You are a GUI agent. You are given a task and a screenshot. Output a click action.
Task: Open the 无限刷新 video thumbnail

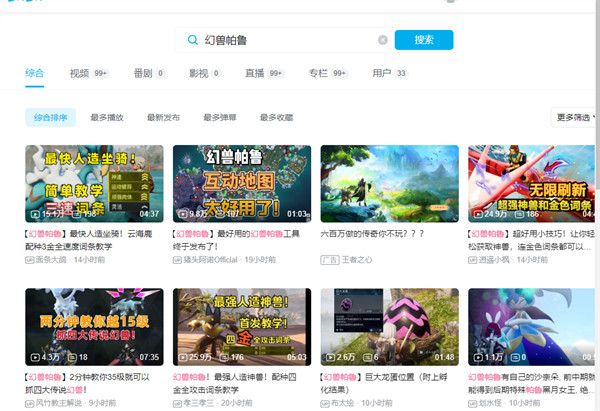click(532, 184)
